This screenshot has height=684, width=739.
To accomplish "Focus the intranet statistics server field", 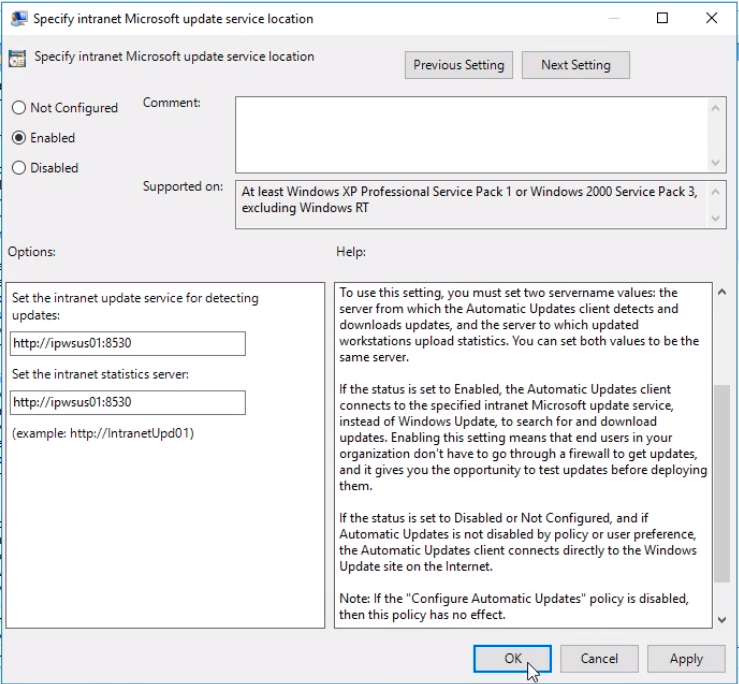I will pyautogui.click(x=128, y=403).
